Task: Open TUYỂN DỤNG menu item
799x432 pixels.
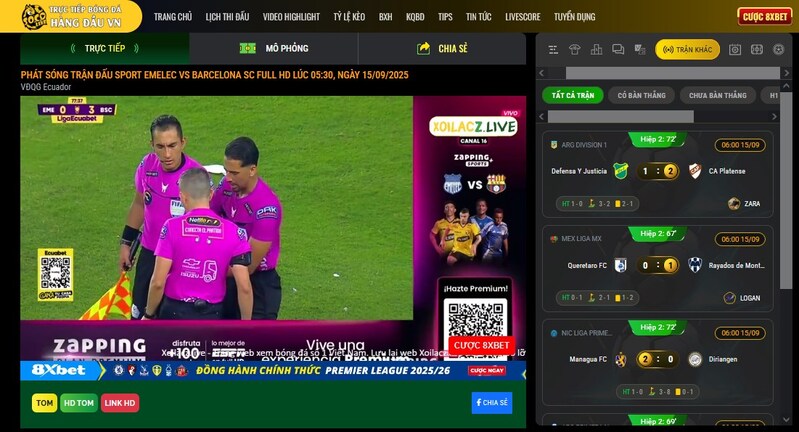Action: coord(575,17)
